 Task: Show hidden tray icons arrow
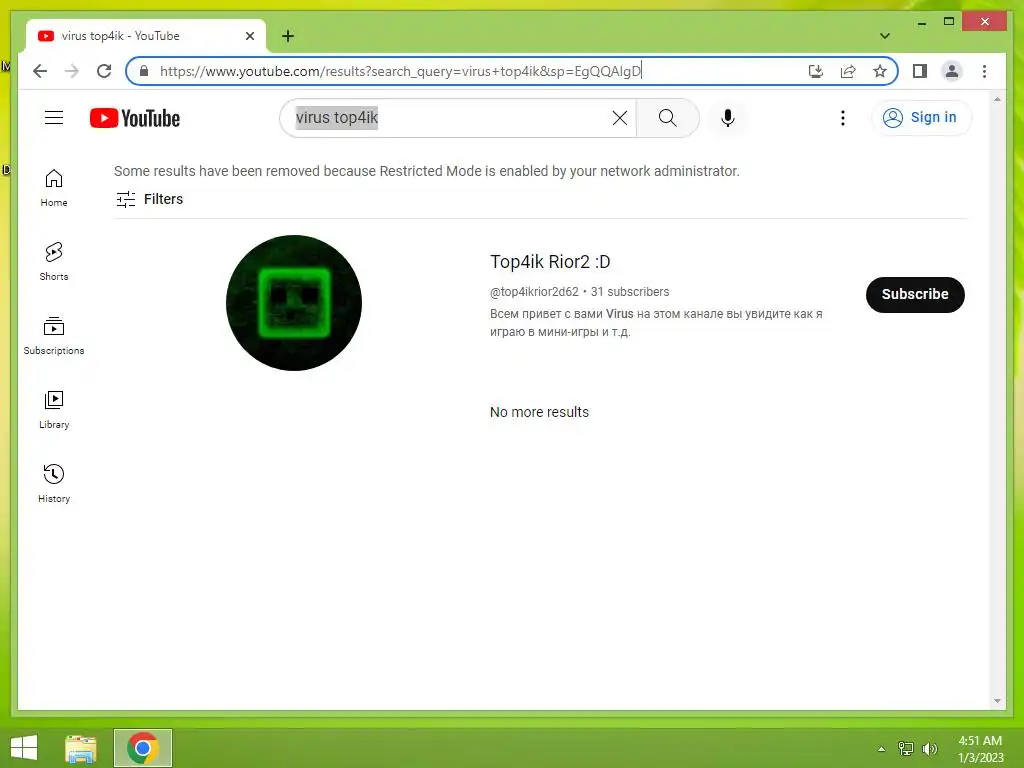click(x=881, y=749)
